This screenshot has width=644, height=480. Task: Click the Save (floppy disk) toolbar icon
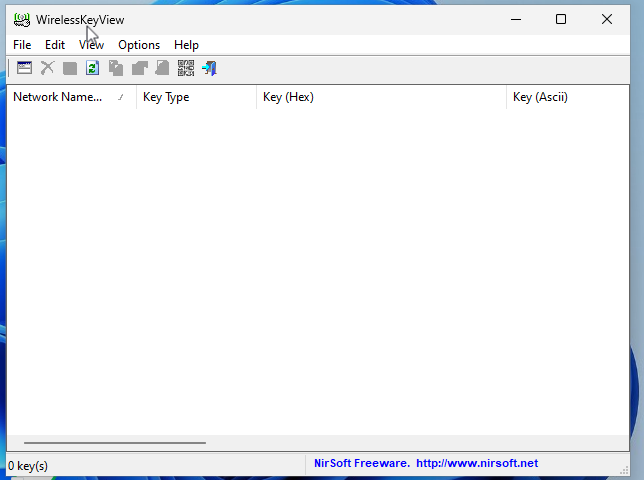tap(70, 68)
